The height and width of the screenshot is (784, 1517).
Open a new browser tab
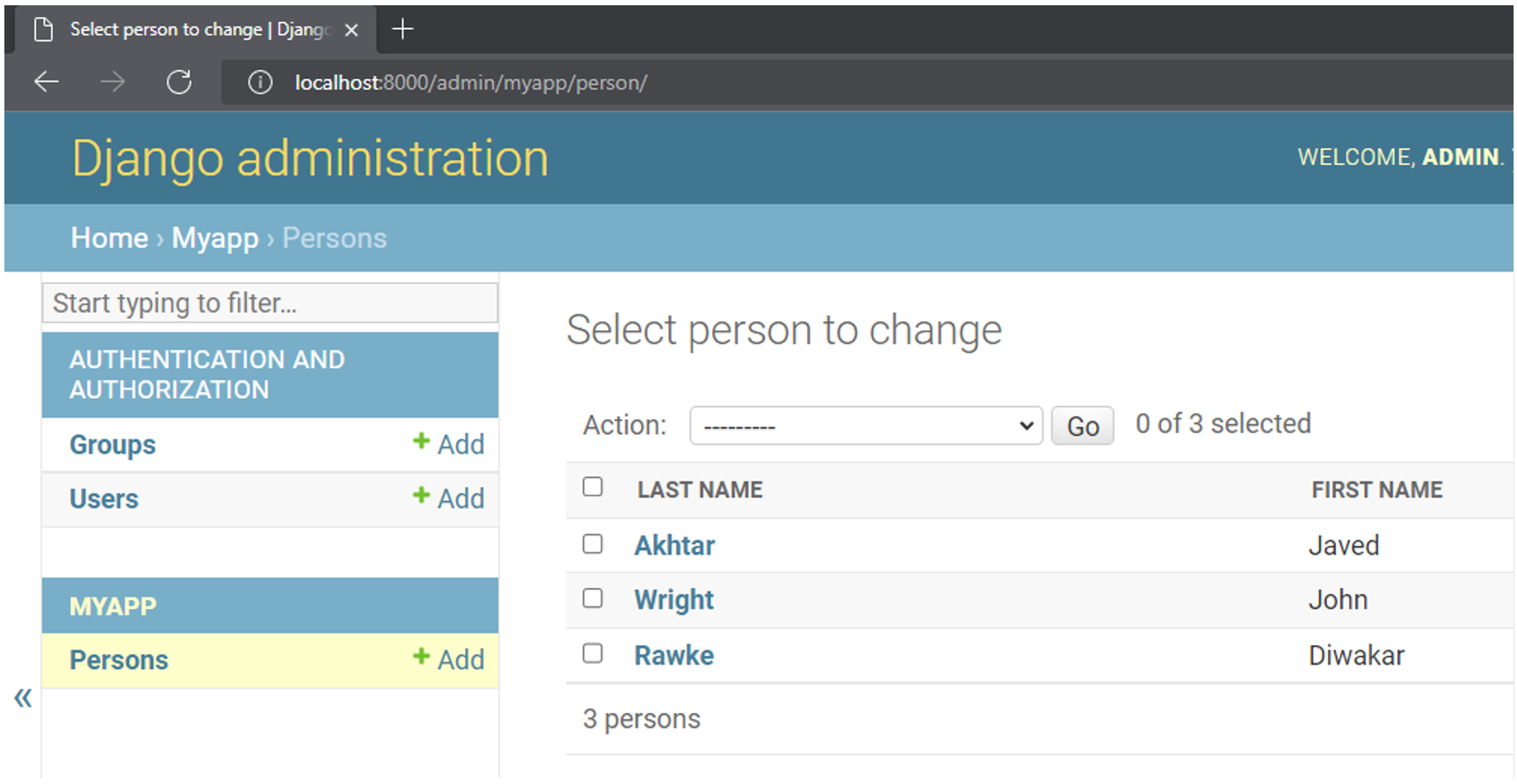(403, 30)
